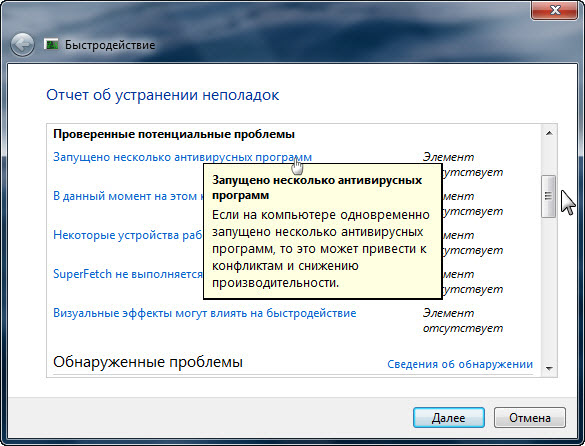The image size is (585, 446).
Task: Open 'В данный момент на этом' link
Action: pos(128,196)
